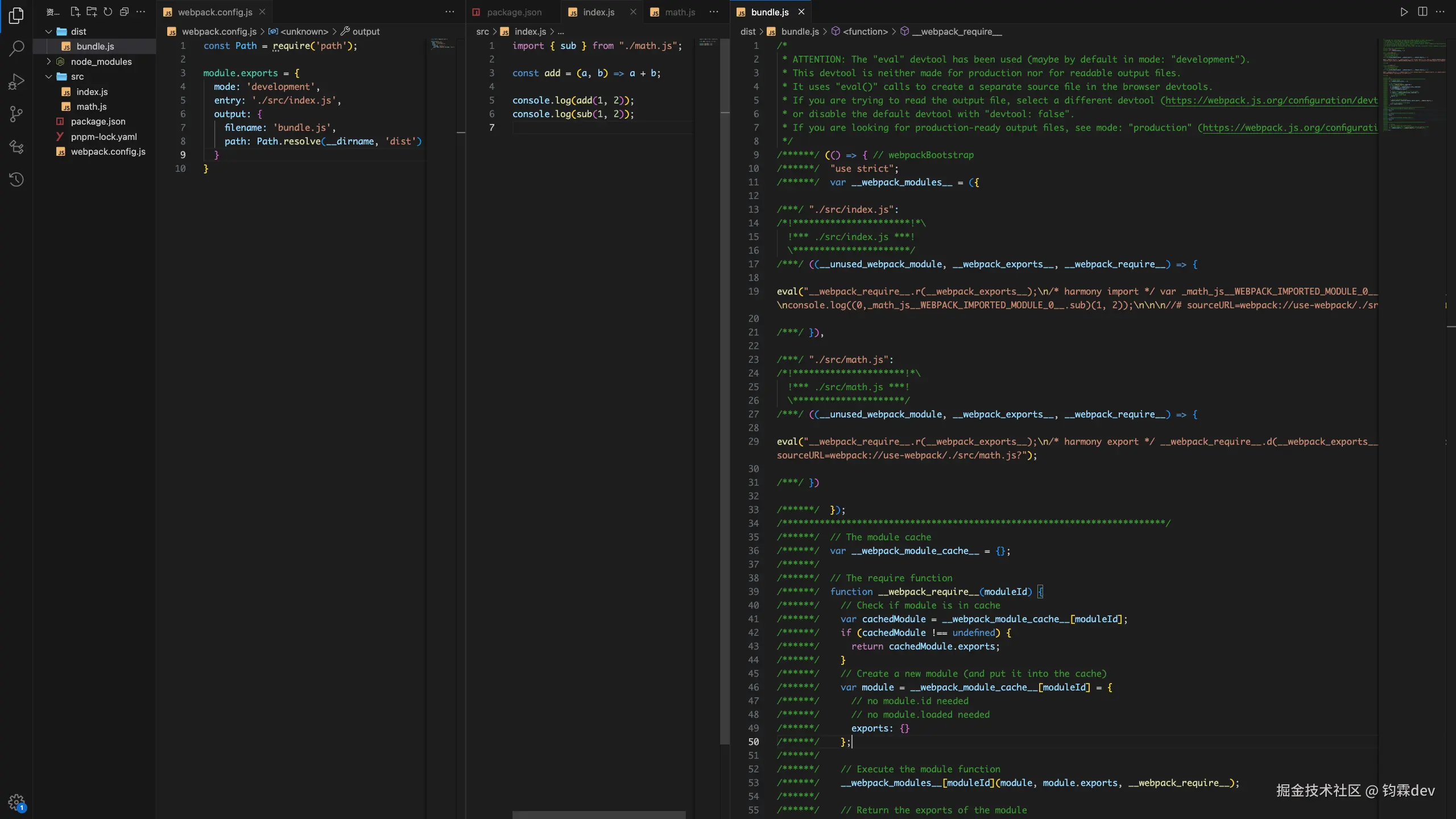Open the webpack.js.org configuration link on line 5
This screenshot has height=819, width=1456.
[x=1271, y=100]
